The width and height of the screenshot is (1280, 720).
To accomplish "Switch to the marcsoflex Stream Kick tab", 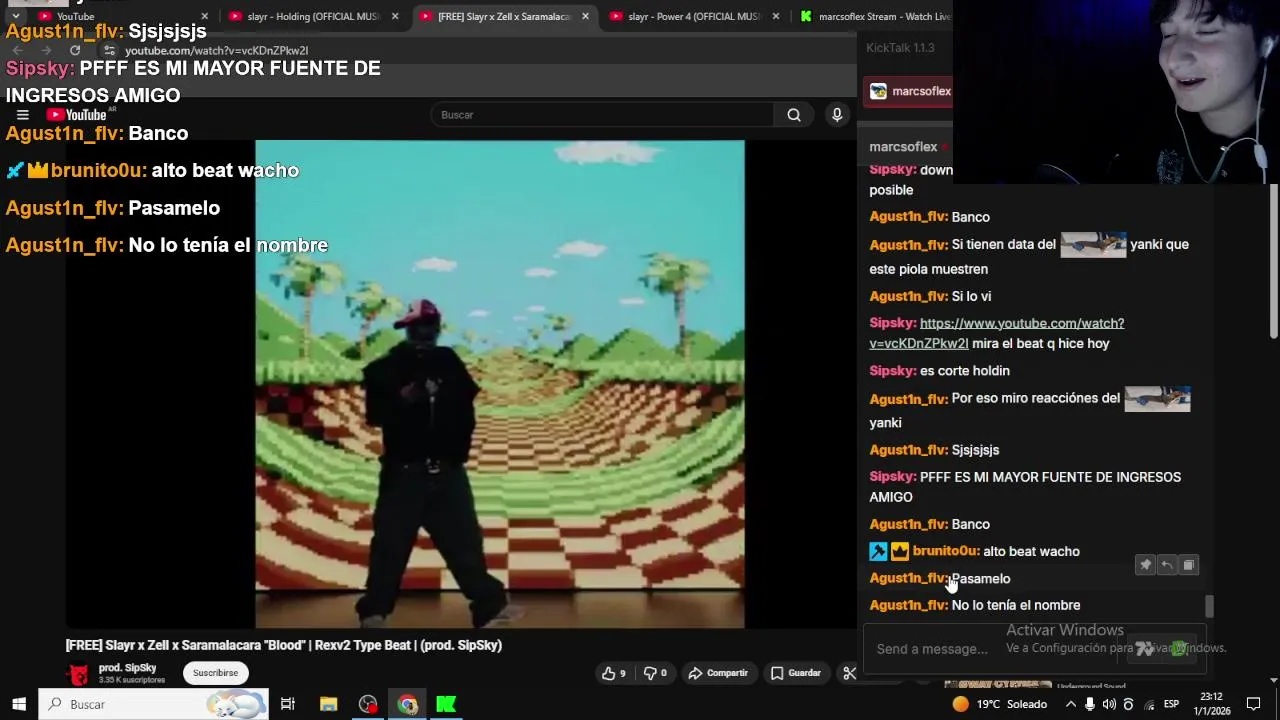I will pos(872,16).
